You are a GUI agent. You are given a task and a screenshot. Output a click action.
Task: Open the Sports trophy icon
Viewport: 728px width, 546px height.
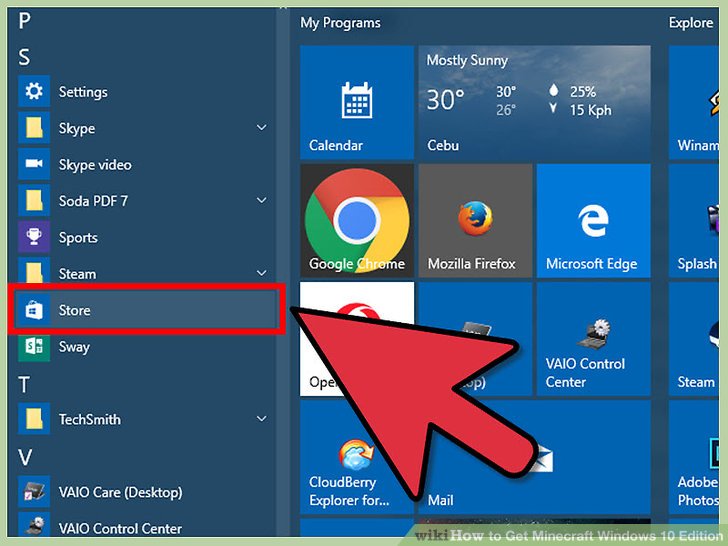pos(34,237)
